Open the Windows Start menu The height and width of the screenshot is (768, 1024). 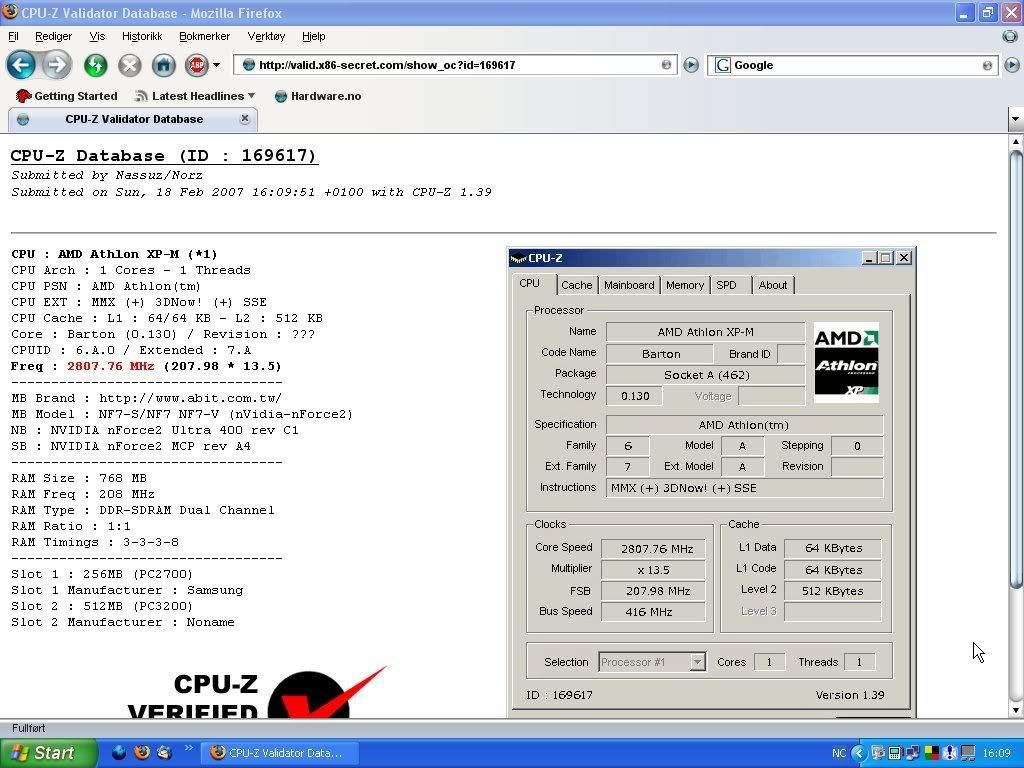click(x=49, y=753)
